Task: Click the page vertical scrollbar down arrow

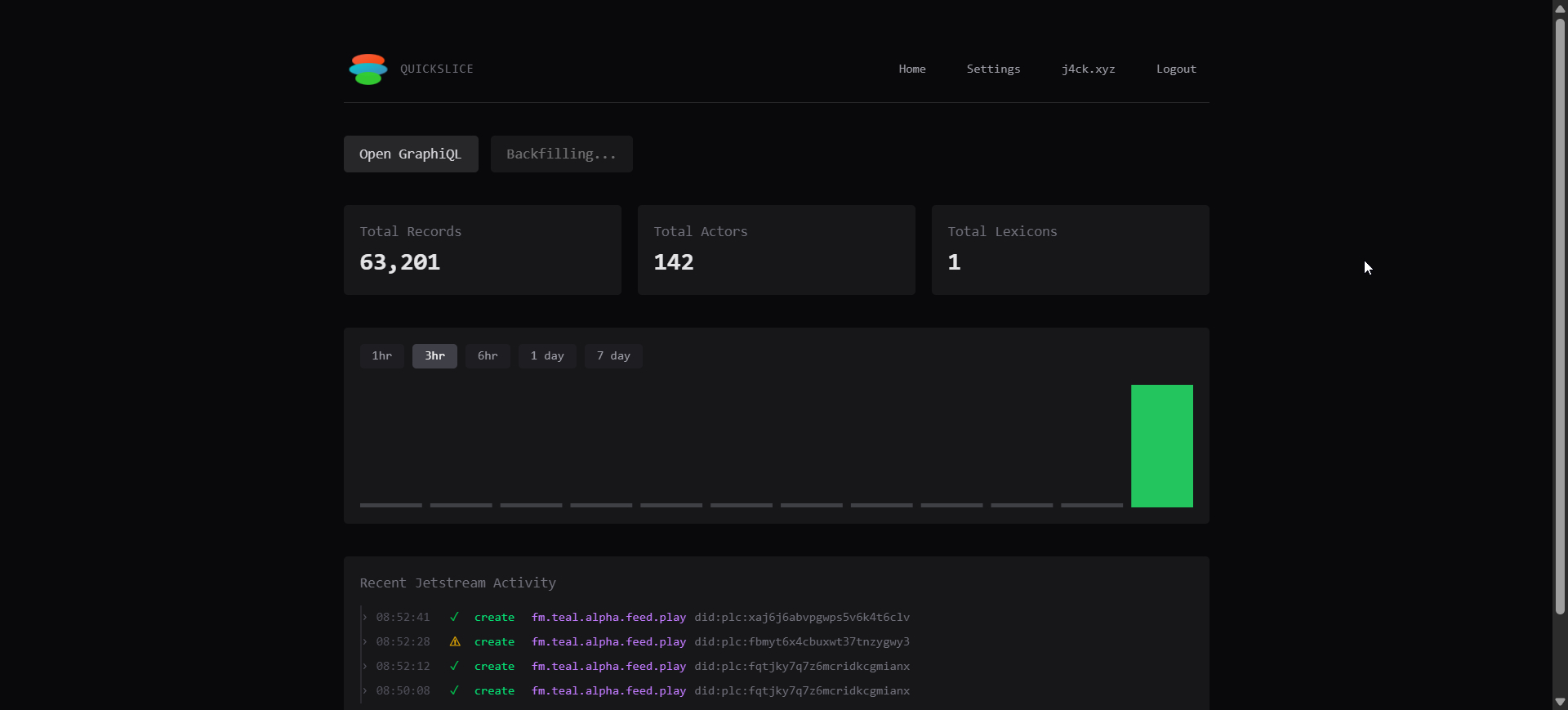Action: [1560, 702]
